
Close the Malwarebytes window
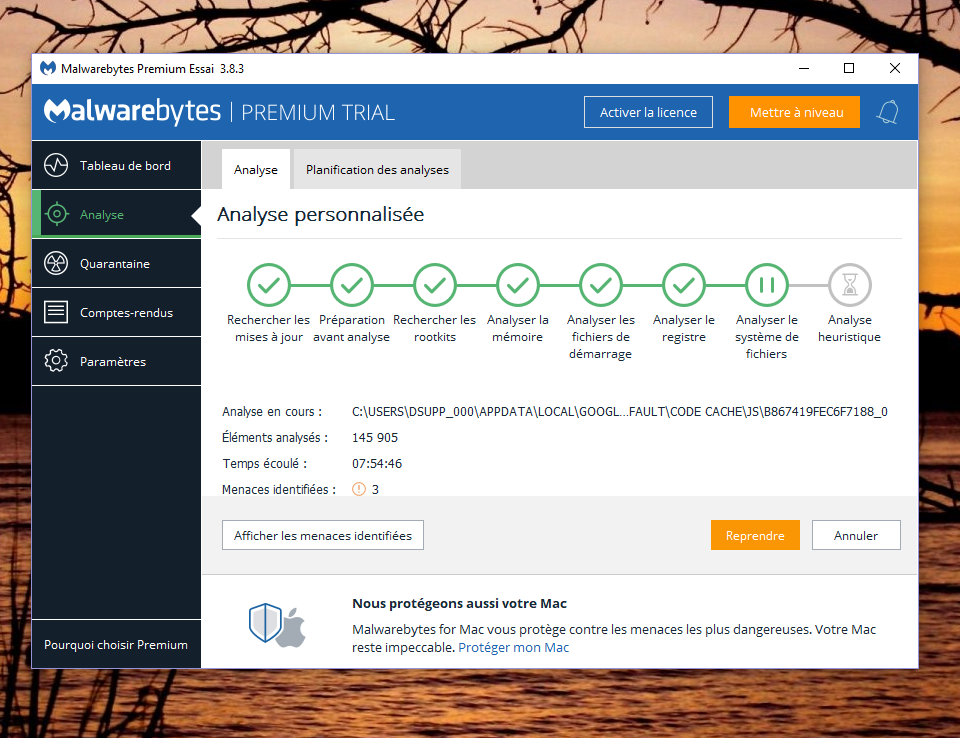(894, 68)
